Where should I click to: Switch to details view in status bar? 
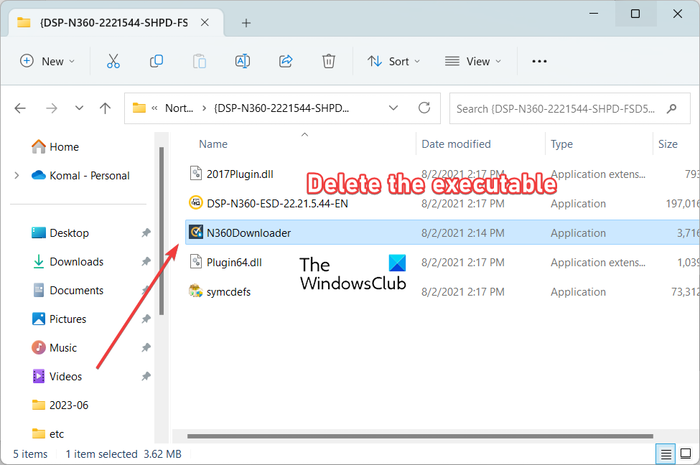(666, 454)
